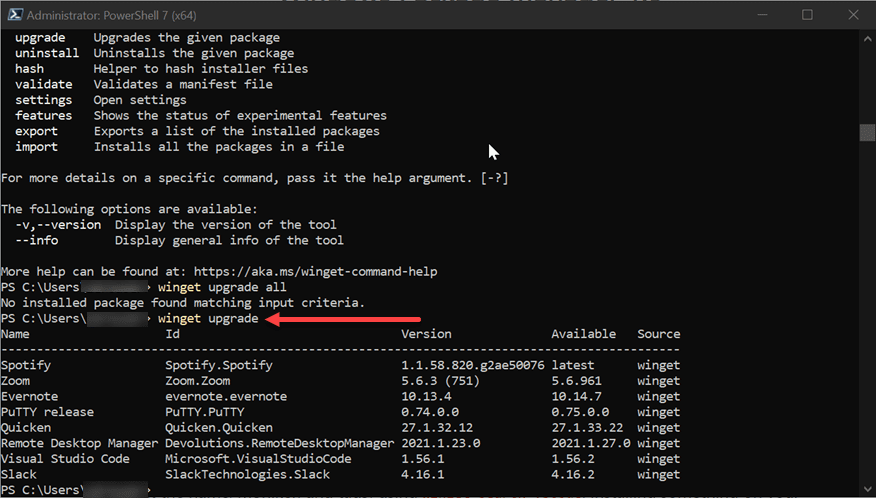Image resolution: width=876 pixels, height=498 pixels.
Task: Click the scrollbar down arrow
Action: click(867, 489)
